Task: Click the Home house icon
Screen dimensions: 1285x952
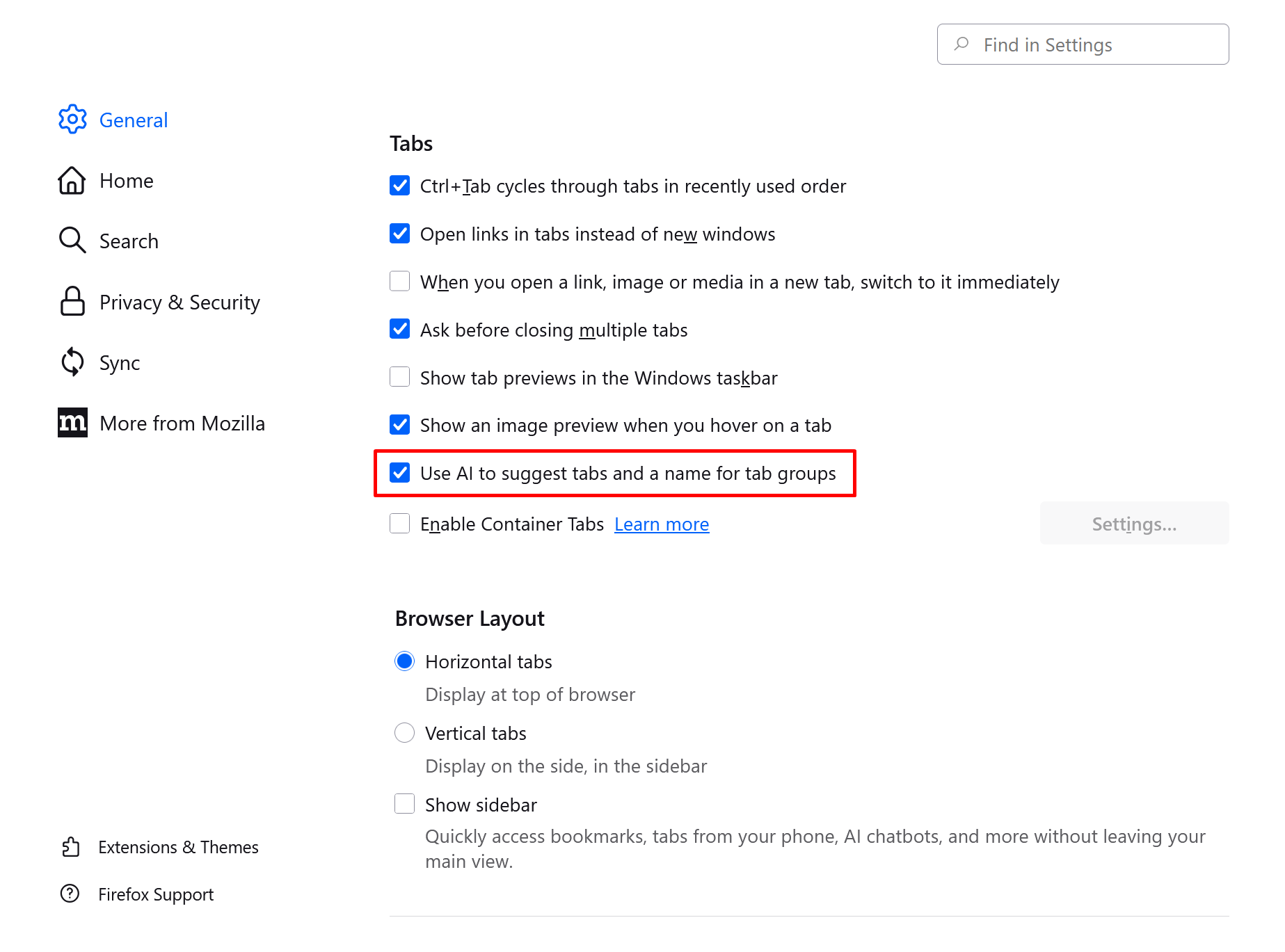Action: [72, 181]
